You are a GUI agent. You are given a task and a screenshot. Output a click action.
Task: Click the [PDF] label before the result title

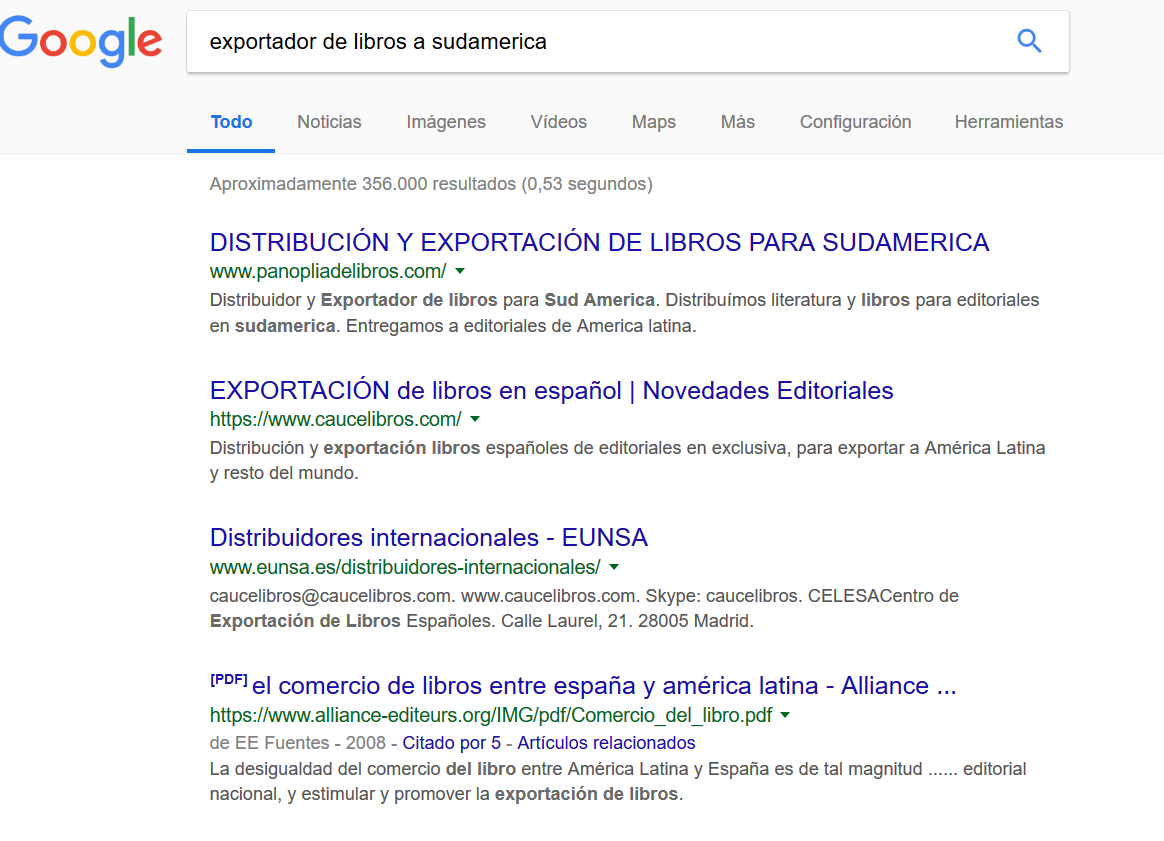click(x=229, y=680)
